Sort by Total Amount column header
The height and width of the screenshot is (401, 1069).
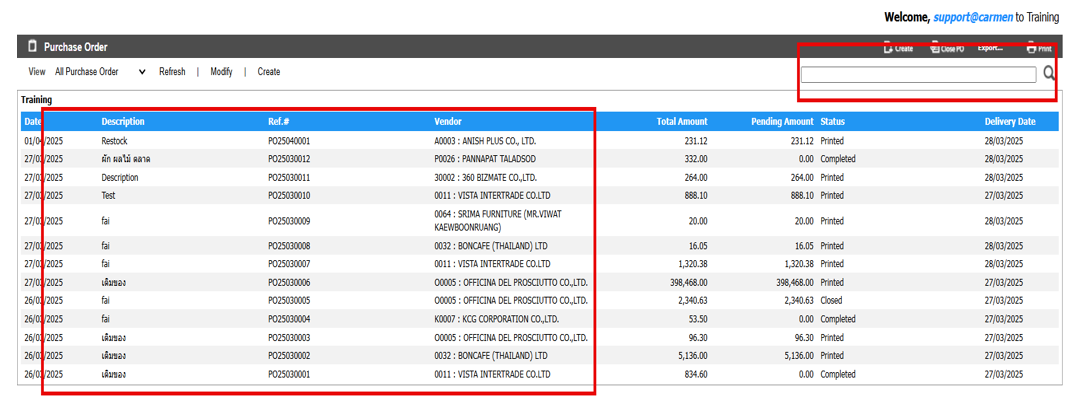pos(681,122)
